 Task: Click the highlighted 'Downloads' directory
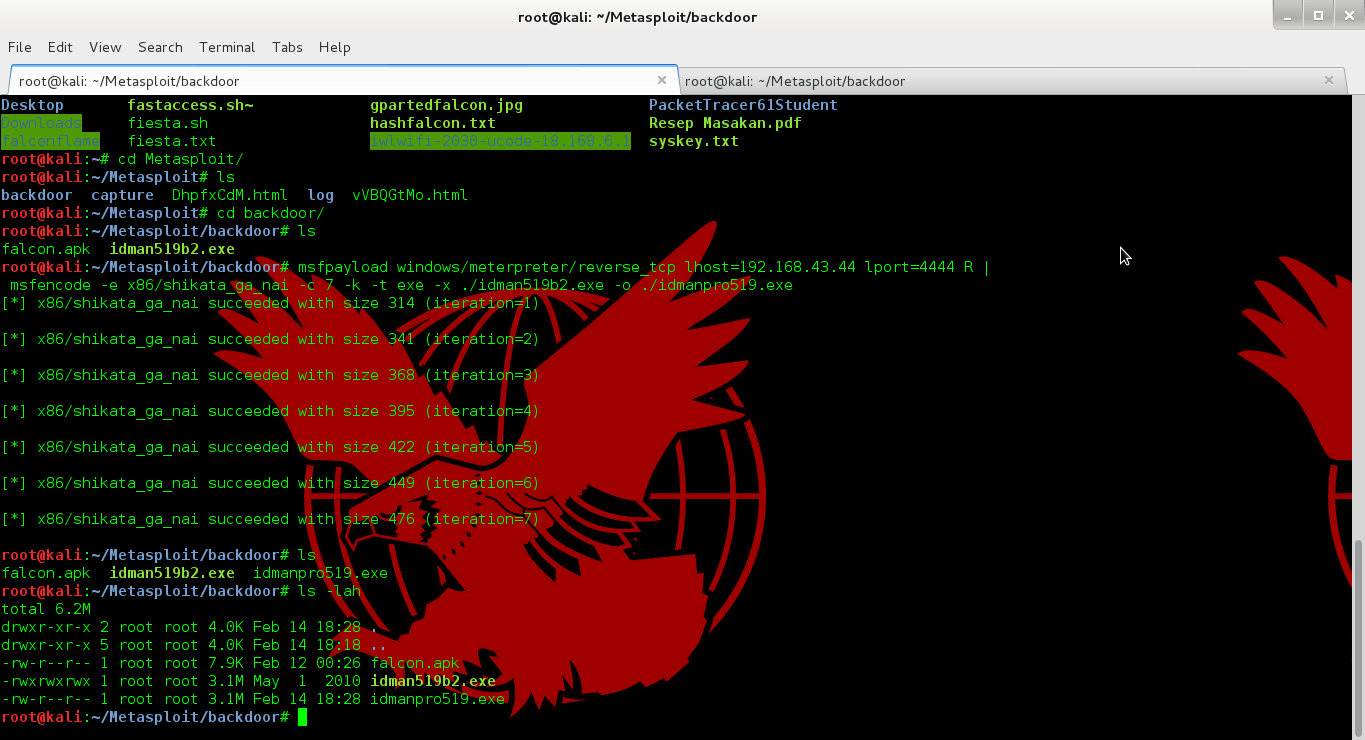coord(41,123)
